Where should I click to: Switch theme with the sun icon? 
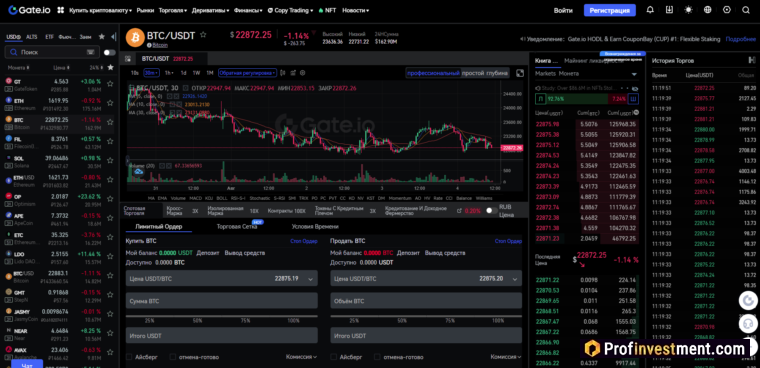(688, 10)
